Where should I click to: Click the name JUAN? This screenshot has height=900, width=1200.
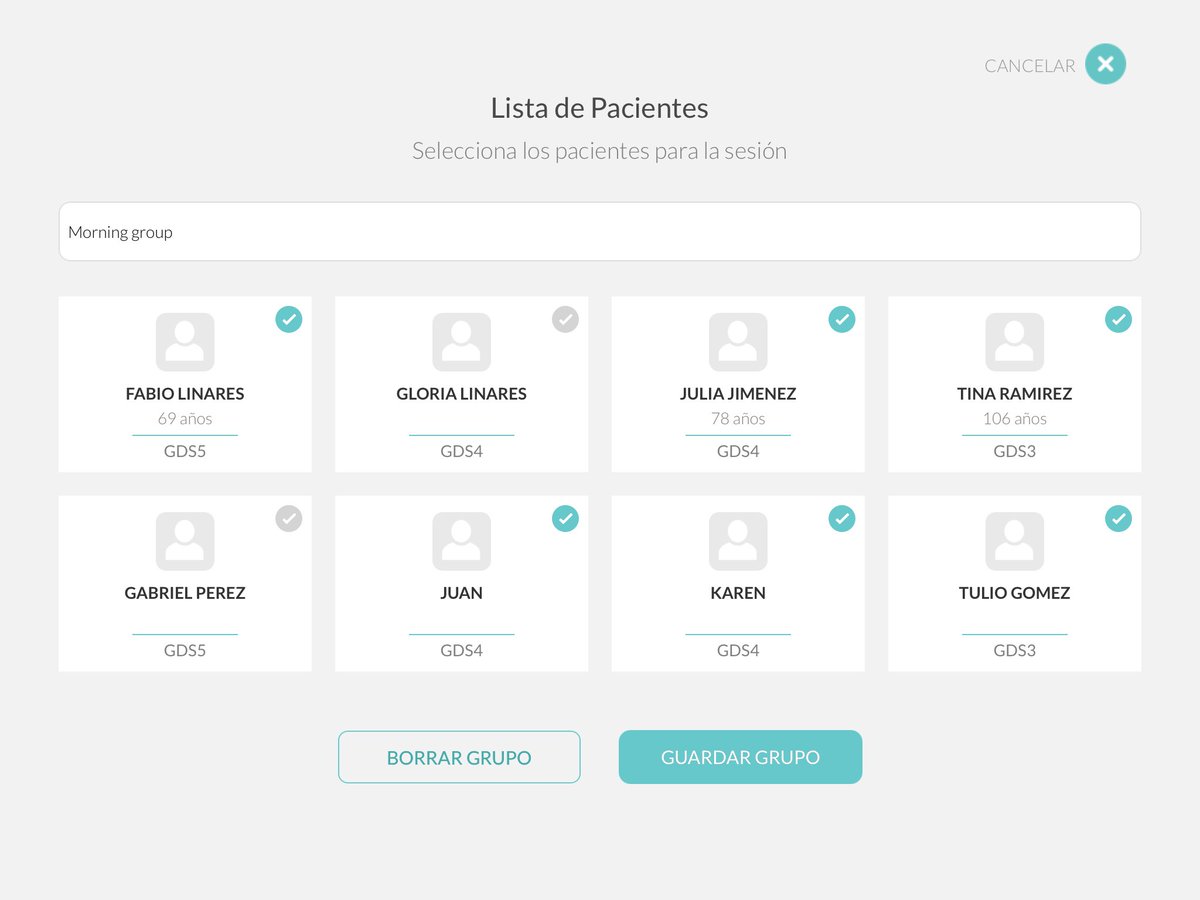tap(461, 593)
